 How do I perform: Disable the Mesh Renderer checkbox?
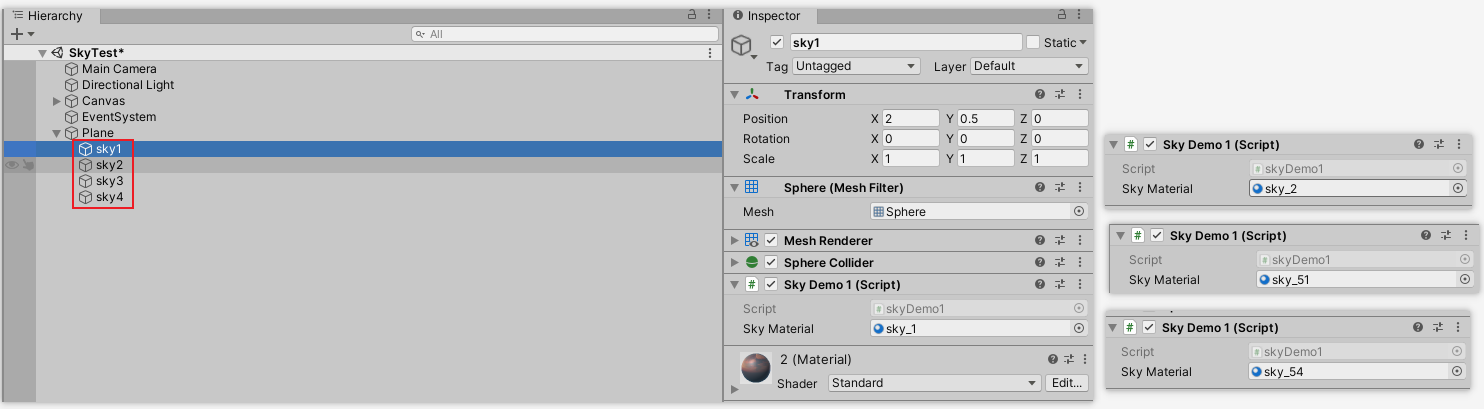point(771,241)
